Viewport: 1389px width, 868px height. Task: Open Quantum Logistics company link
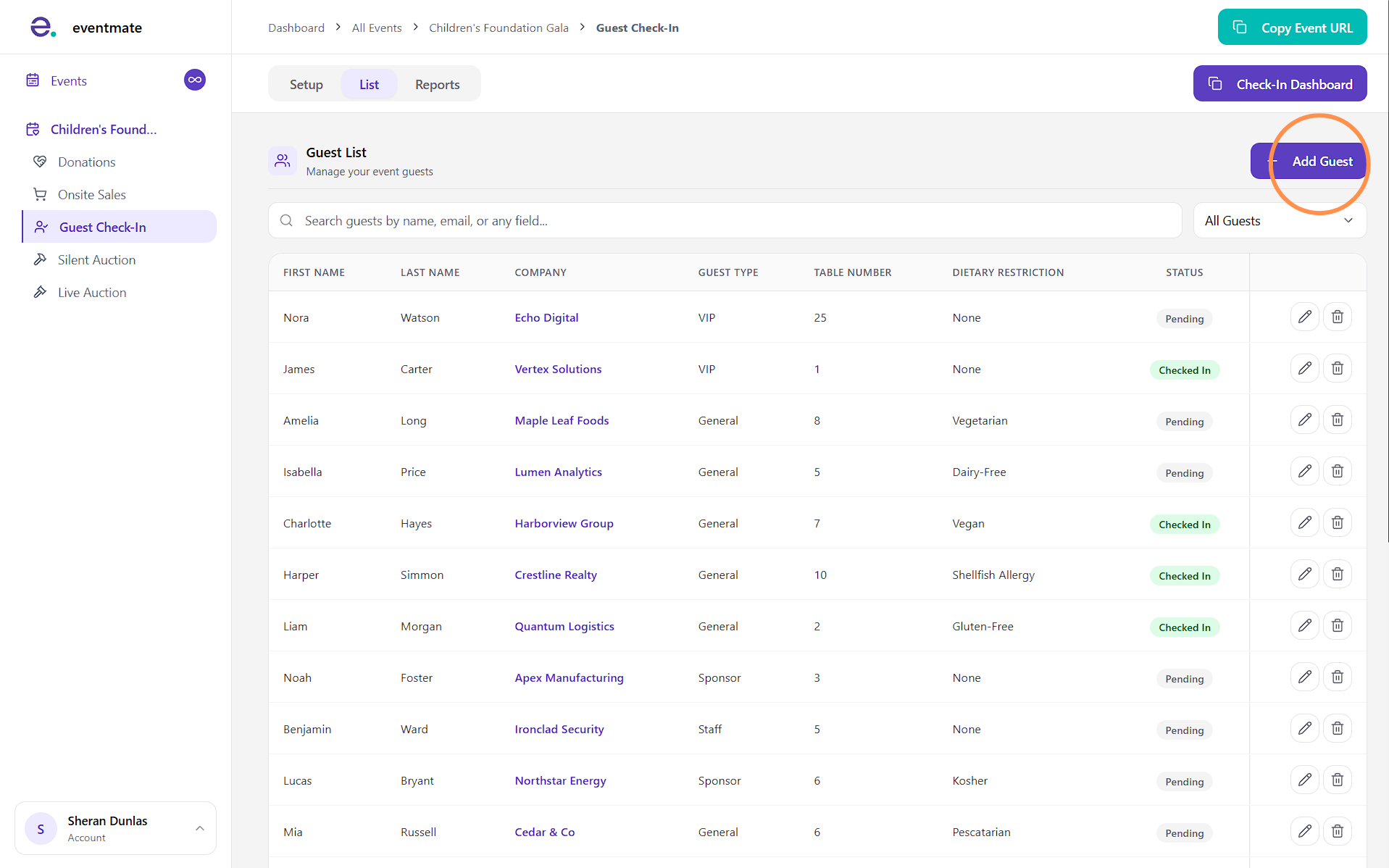[x=564, y=626]
